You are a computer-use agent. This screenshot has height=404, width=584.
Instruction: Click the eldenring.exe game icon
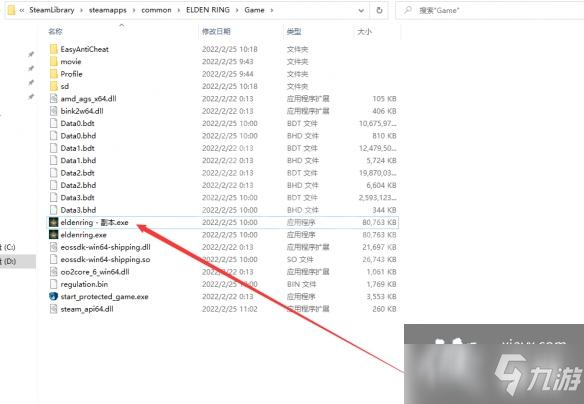point(54,235)
